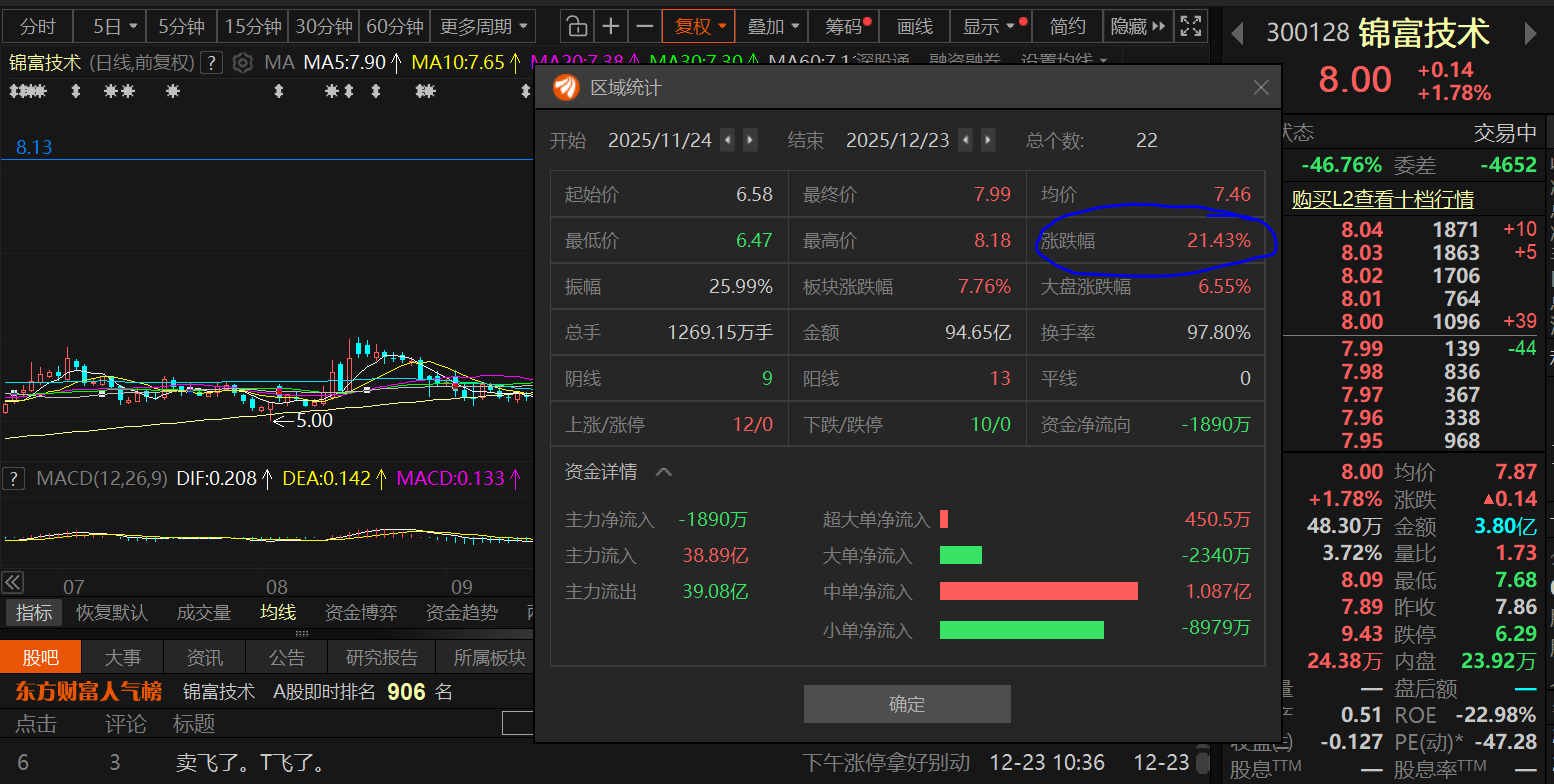The image size is (1554, 784).
Task: Click the 东方财富人气榜 link
Action: tap(88, 691)
